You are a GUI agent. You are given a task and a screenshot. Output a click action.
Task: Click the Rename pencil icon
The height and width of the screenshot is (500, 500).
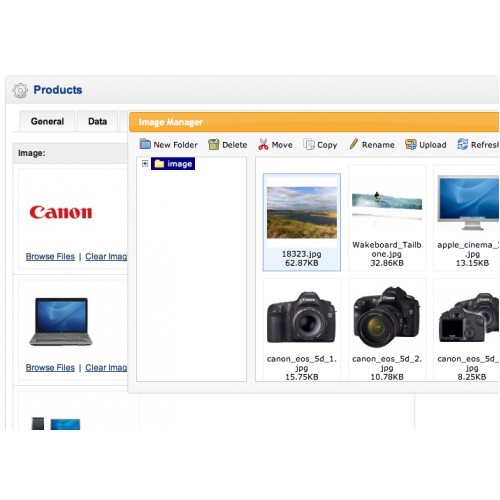pos(353,144)
